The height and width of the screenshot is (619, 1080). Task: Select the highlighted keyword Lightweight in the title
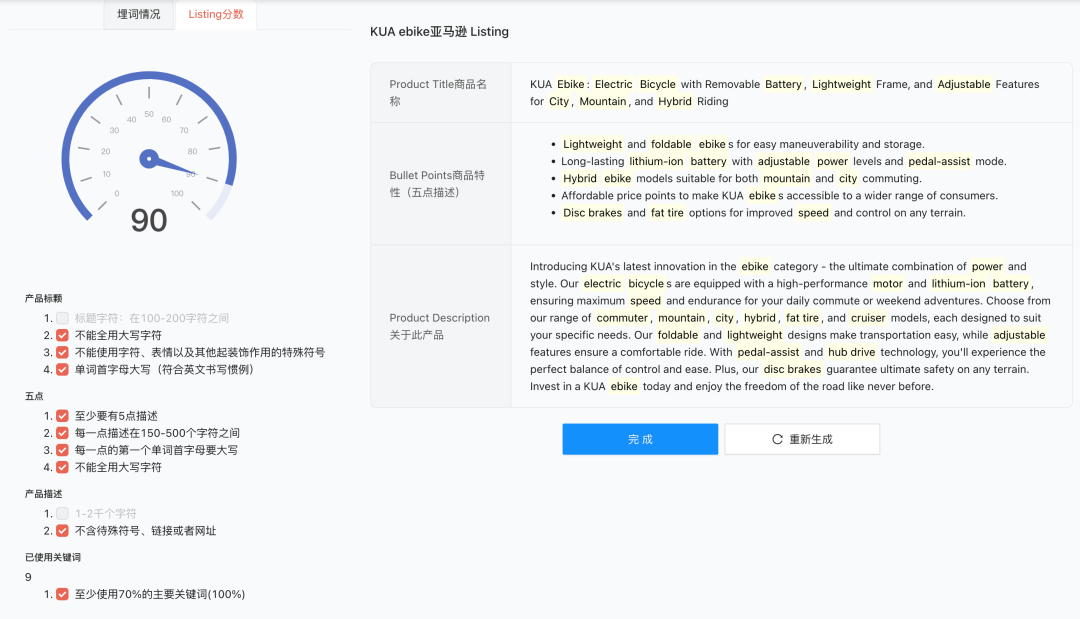coord(841,84)
